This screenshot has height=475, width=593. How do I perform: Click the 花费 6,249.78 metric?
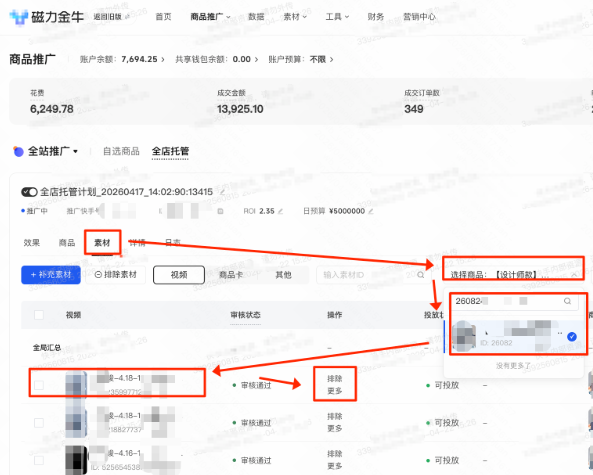52,102
